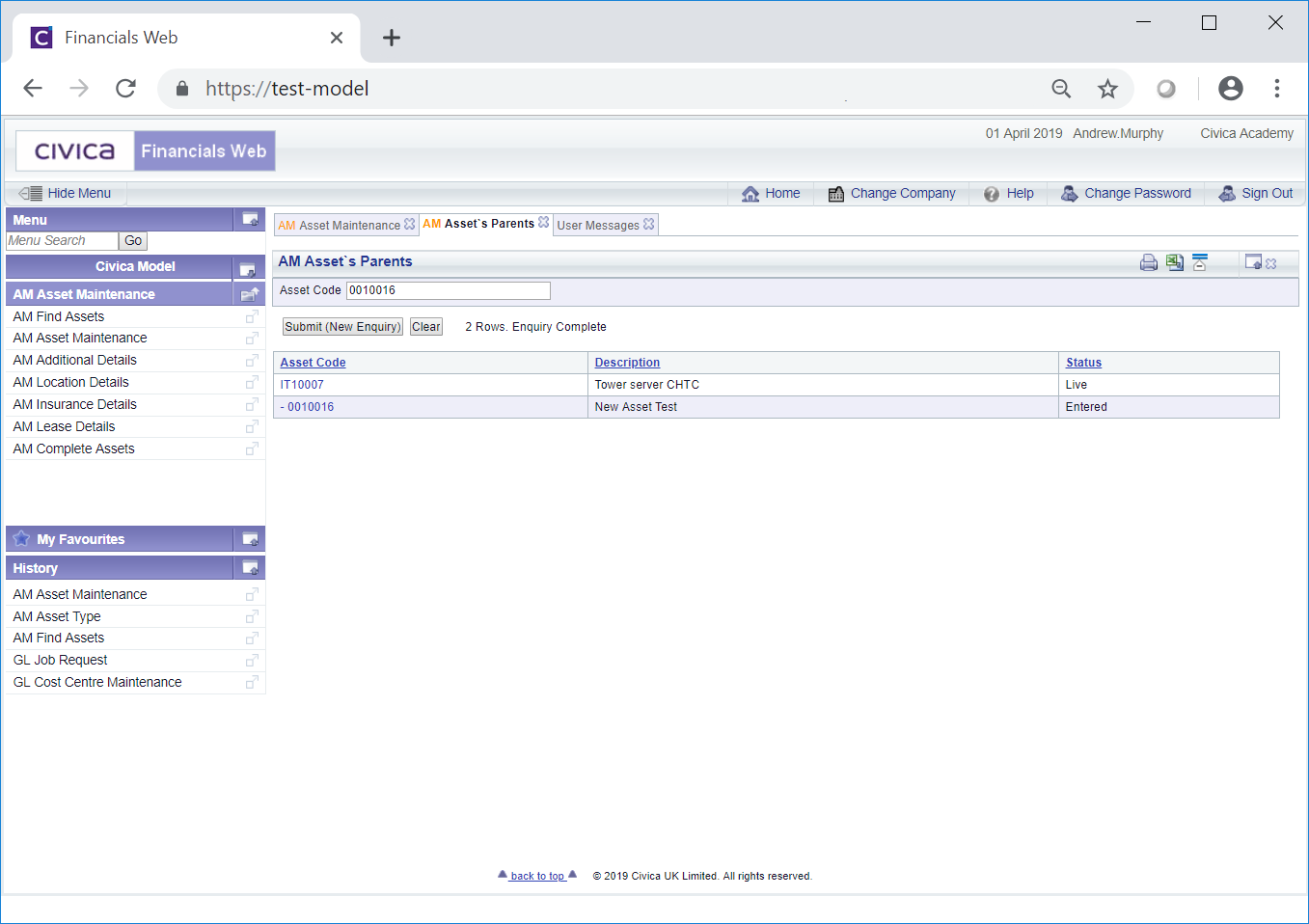This screenshot has width=1309, height=924.
Task: Close the User Messages tab
Action: (649, 224)
